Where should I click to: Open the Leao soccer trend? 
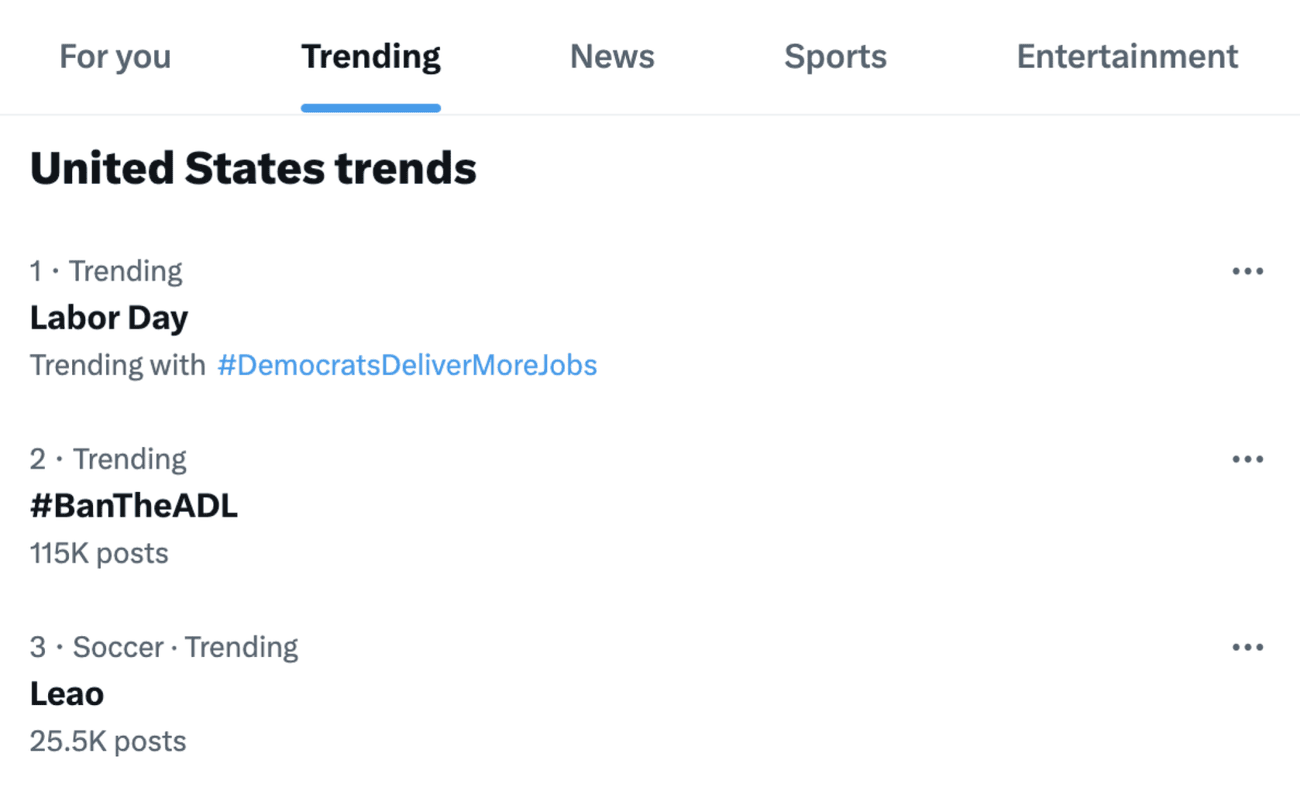pos(67,694)
